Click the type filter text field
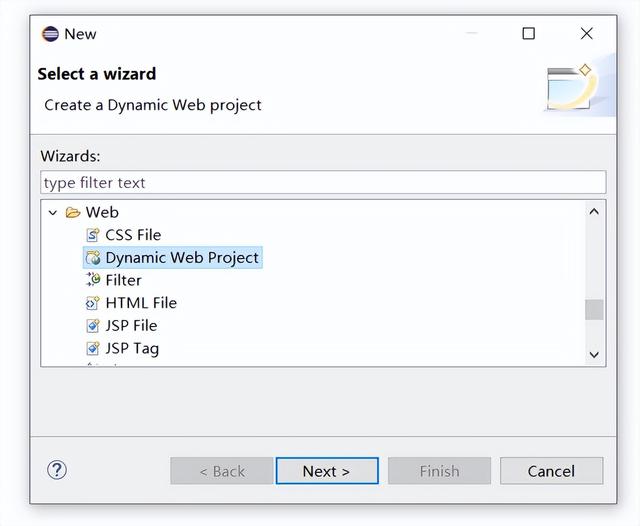 tap(323, 183)
